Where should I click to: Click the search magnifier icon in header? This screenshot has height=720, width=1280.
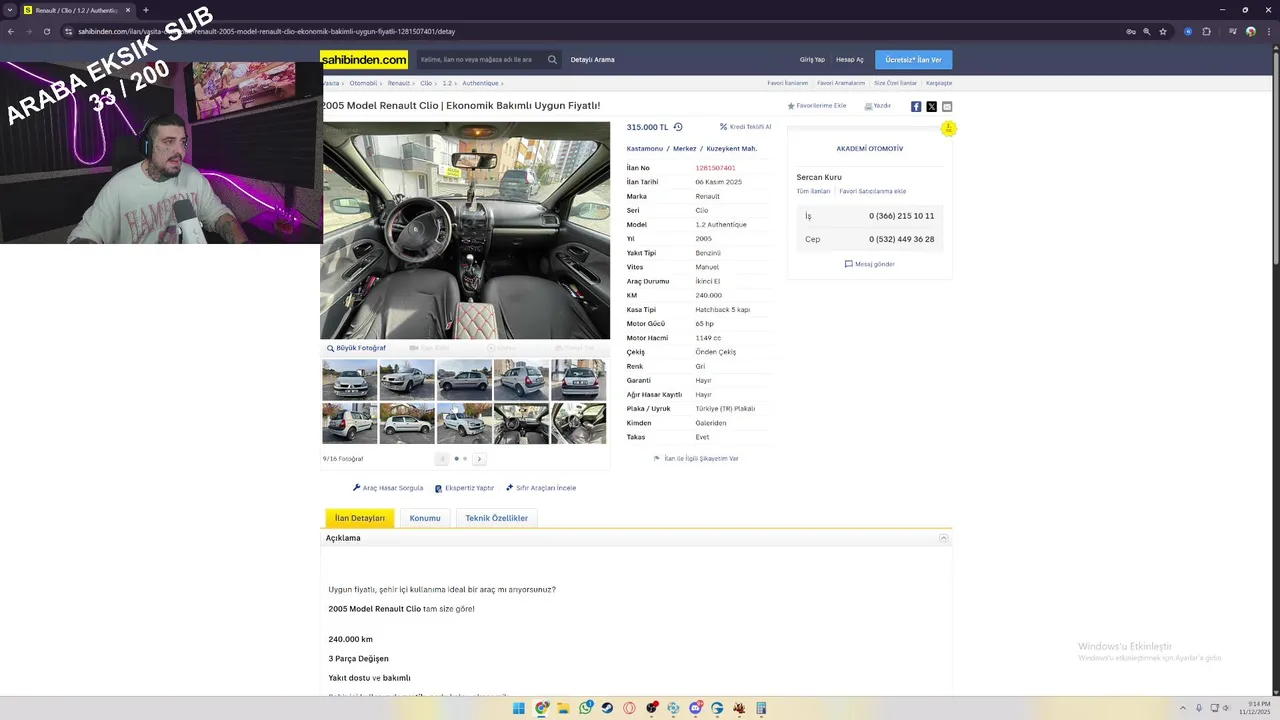(552, 60)
